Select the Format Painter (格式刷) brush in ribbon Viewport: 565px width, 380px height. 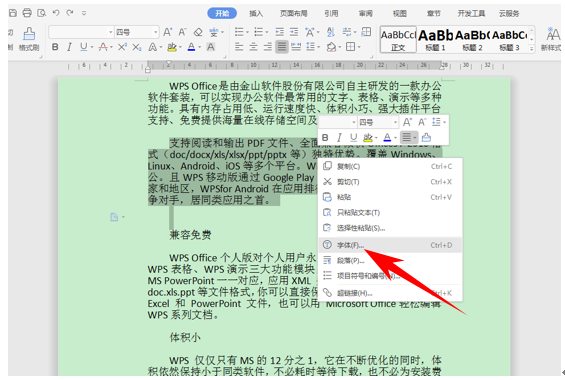click(x=29, y=39)
